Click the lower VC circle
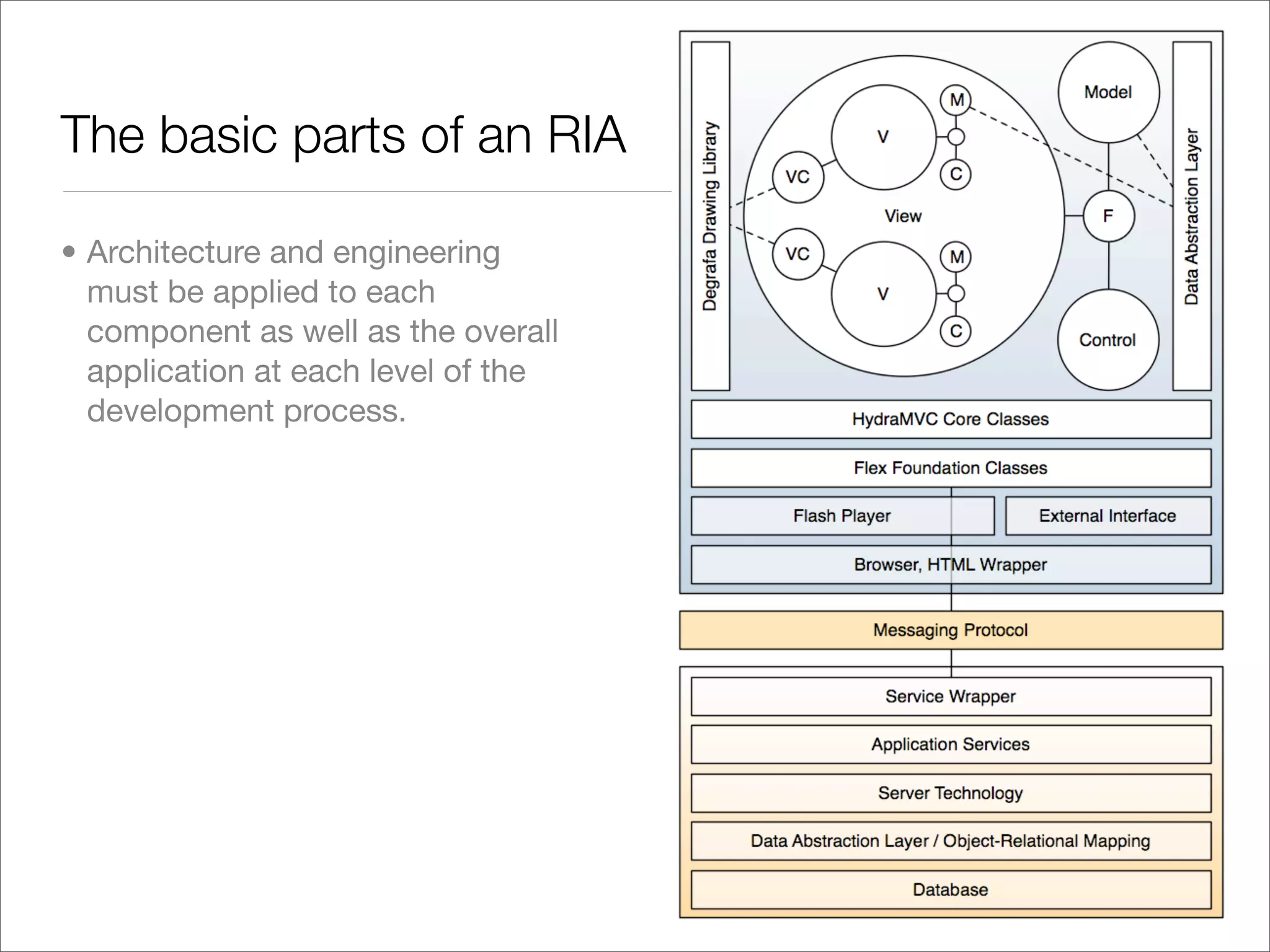The image size is (1270, 952). (797, 254)
